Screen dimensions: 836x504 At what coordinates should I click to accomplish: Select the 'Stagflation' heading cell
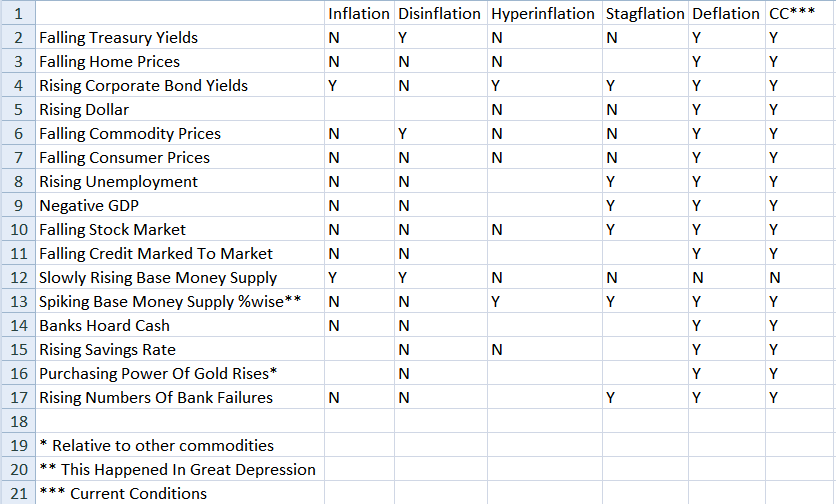pyautogui.click(x=645, y=14)
